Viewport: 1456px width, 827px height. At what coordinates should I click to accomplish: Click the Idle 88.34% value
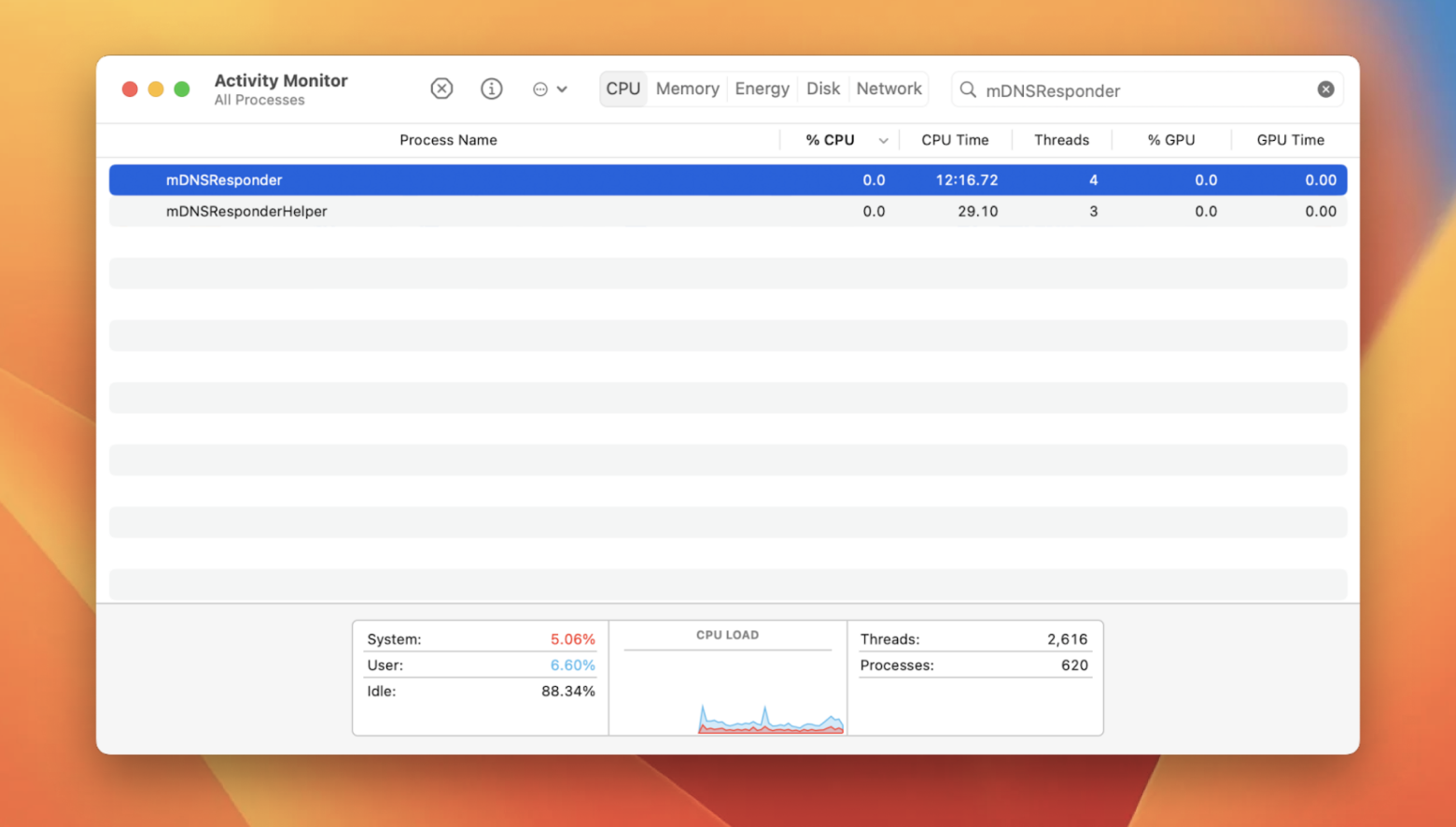568,692
